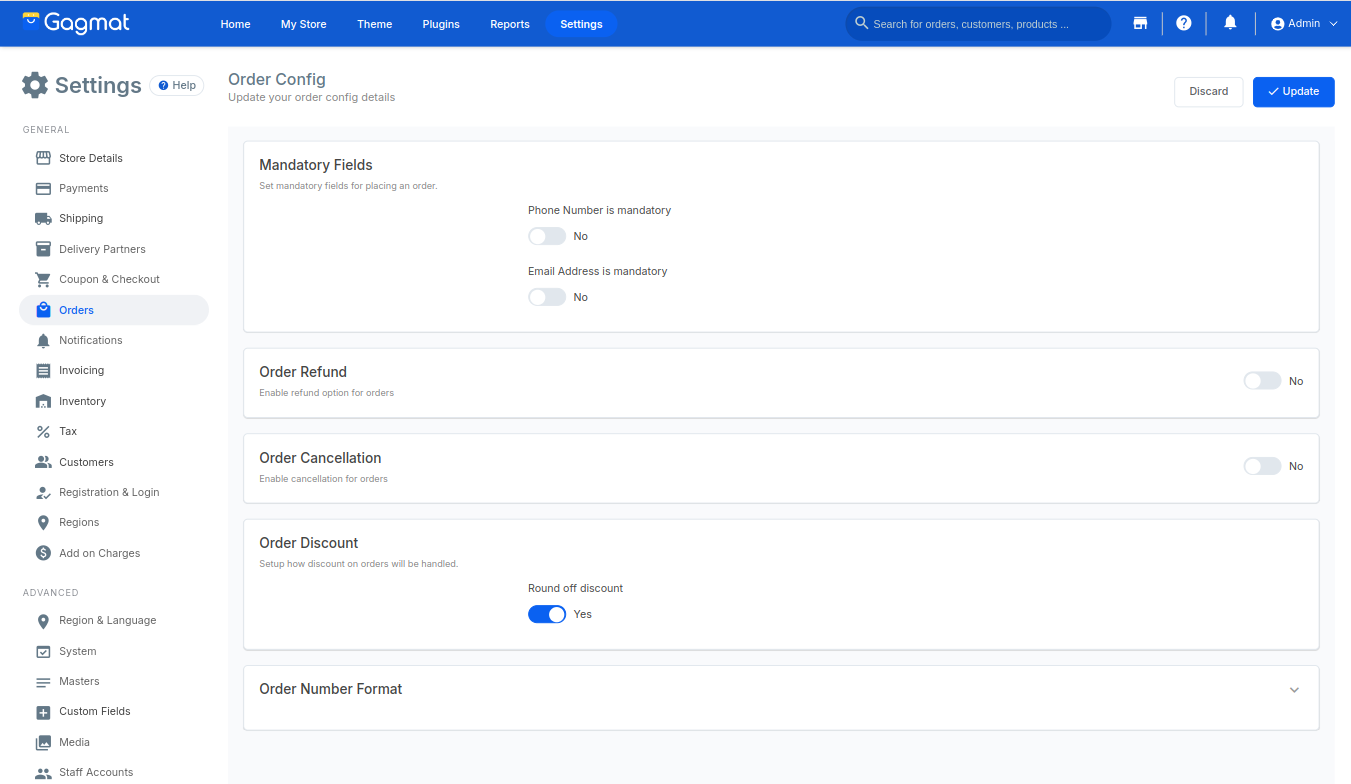Click the Update button

[x=1294, y=91]
